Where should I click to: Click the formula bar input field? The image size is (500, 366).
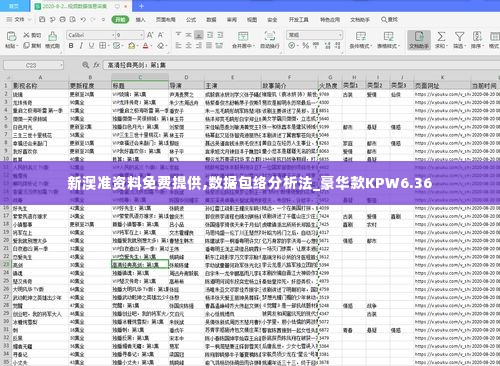300,65
